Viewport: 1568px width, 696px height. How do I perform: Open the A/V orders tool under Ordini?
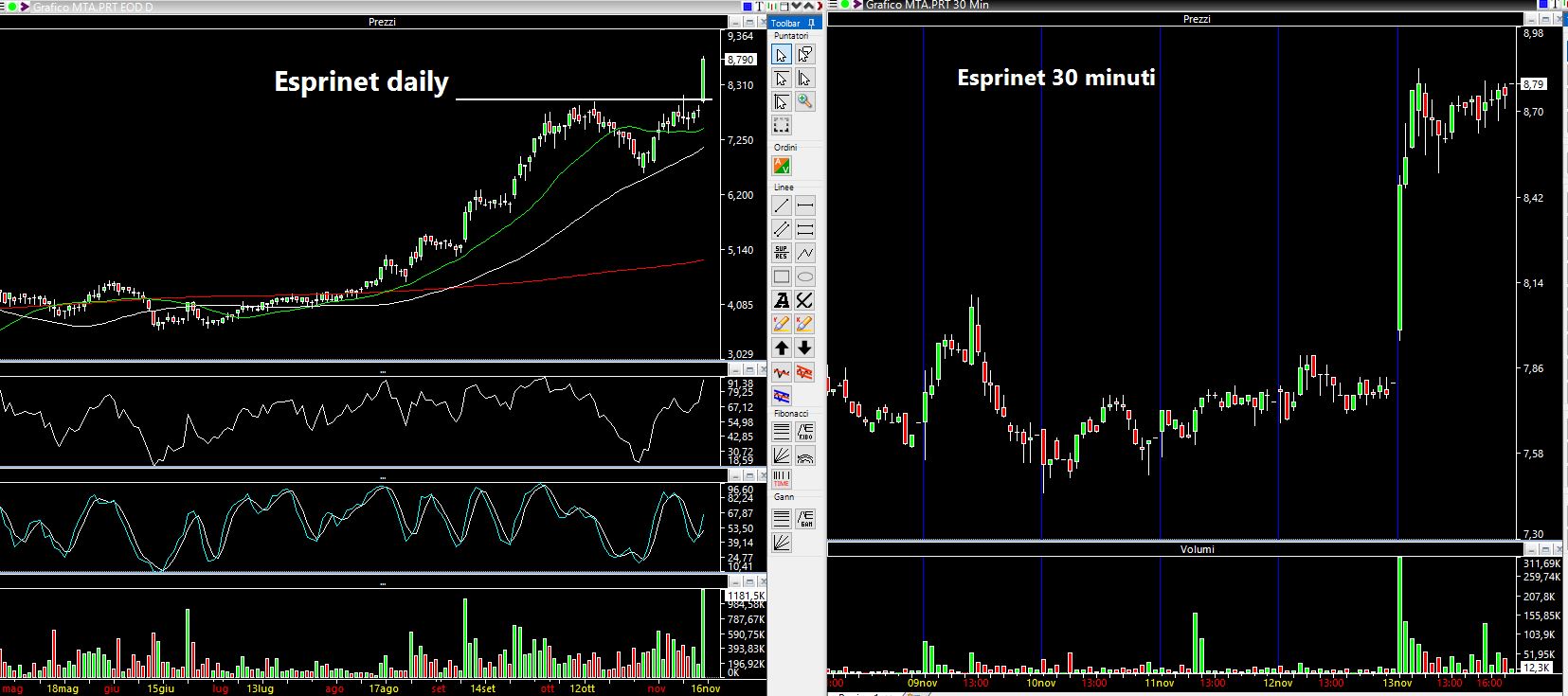click(x=782, y=167)
